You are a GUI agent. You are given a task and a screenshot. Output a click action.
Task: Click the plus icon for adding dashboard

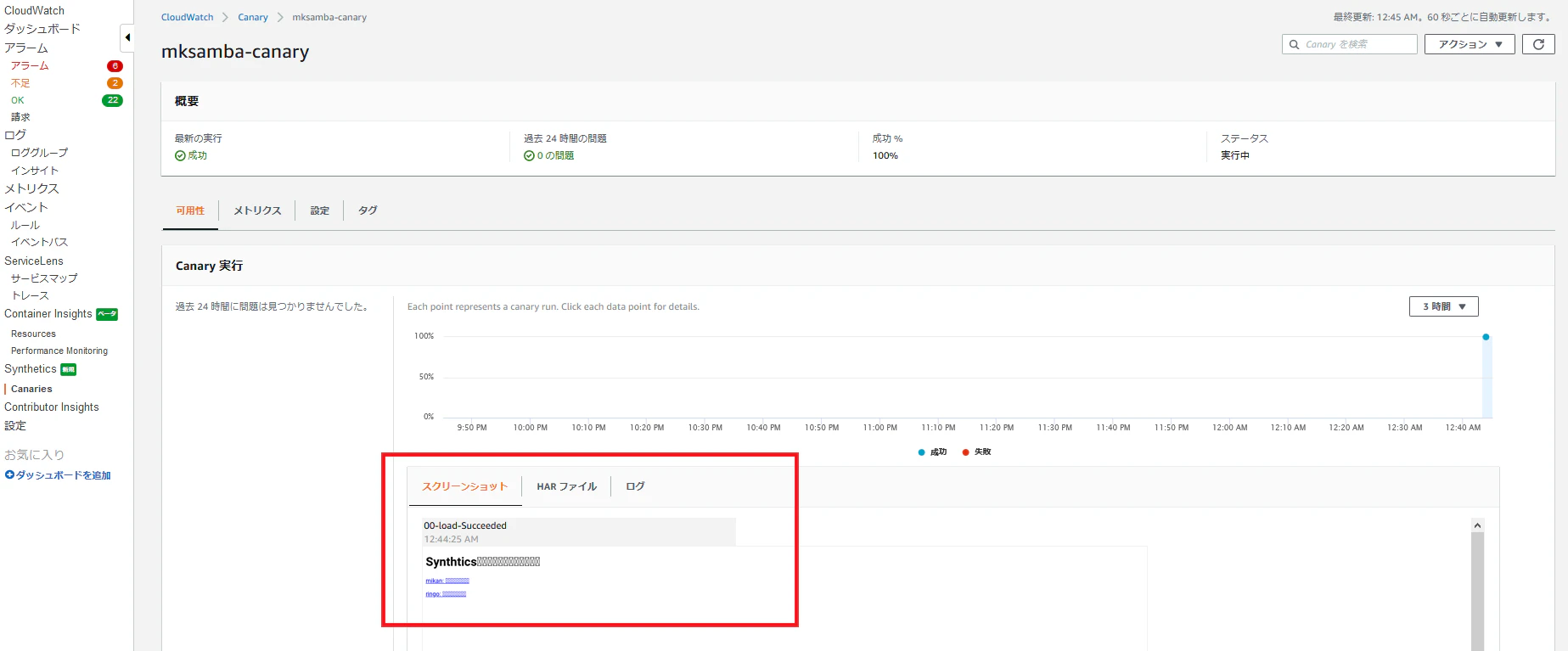[9, 475]
